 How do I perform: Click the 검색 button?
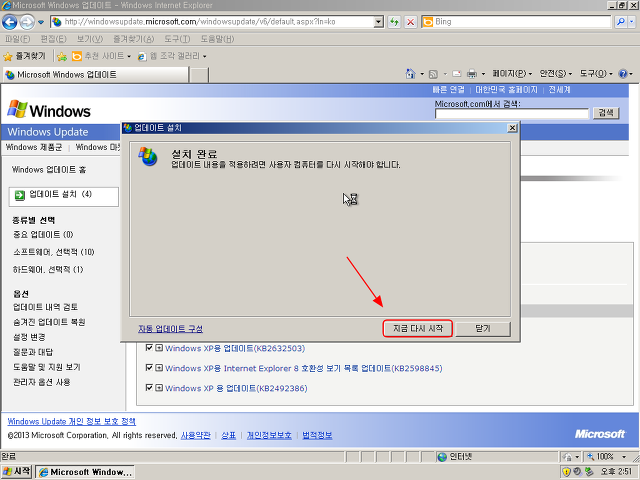click(x=606, y=113)
